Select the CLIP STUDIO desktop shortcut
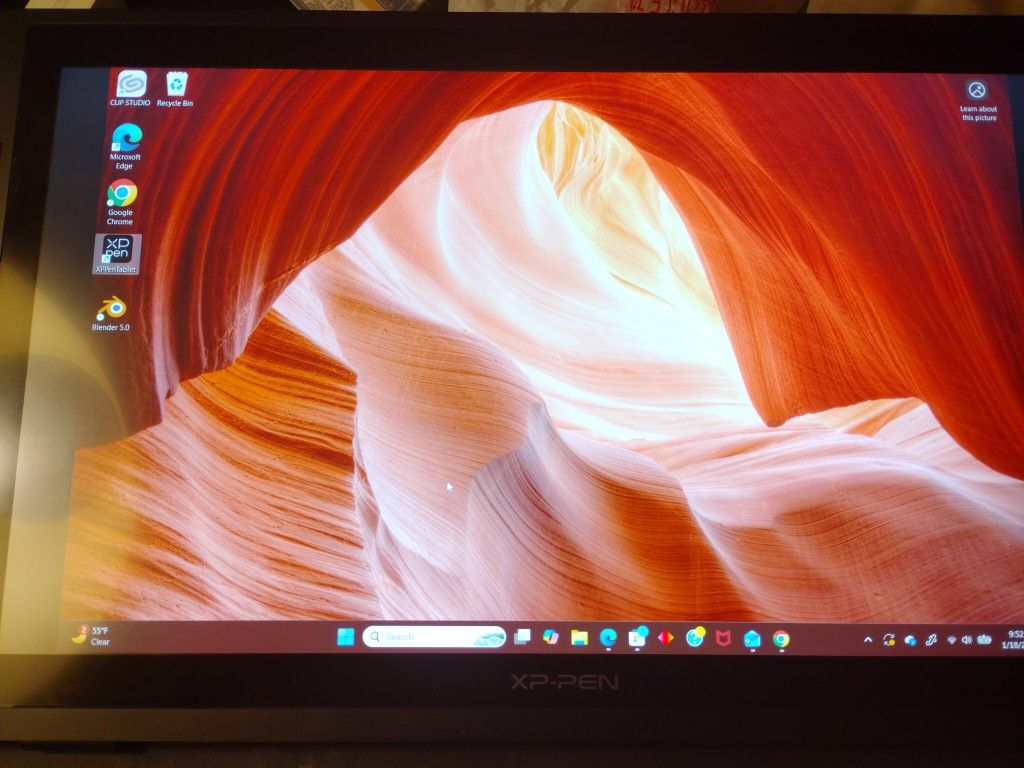This screenshot has height=768, width=1024. coord(131,86)
